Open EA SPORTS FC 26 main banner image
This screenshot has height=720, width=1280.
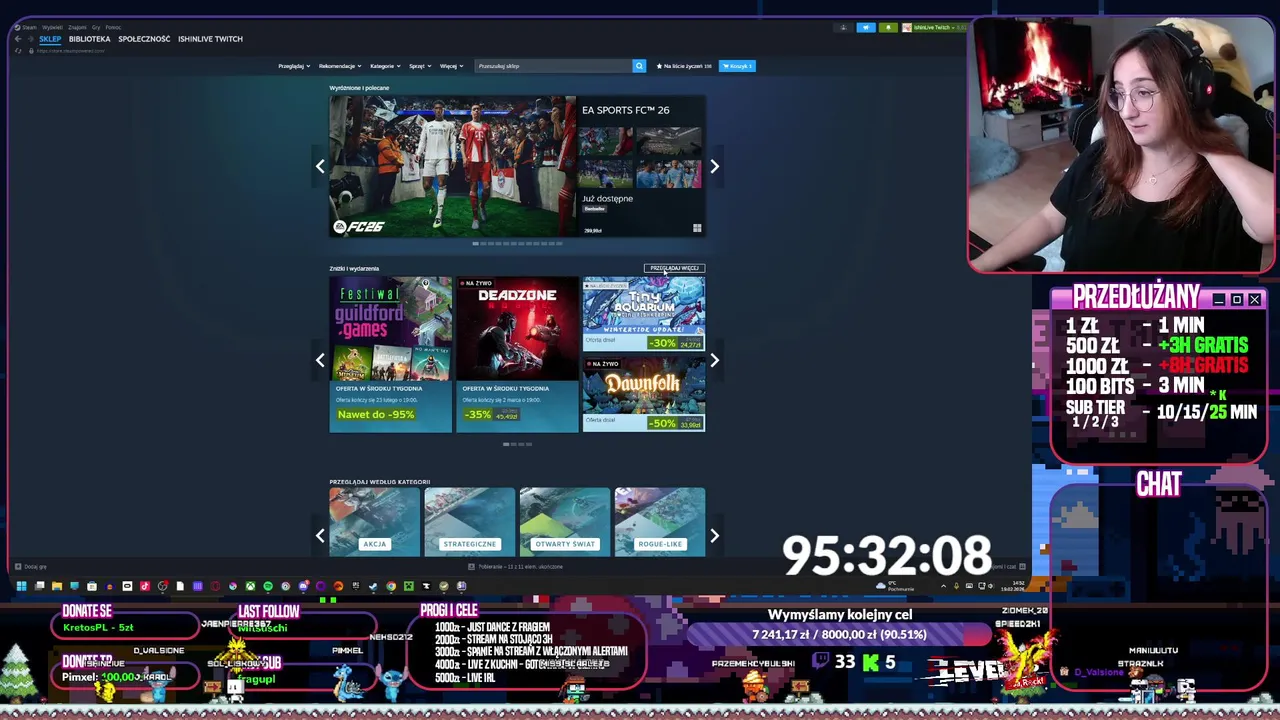pos(453,166)
